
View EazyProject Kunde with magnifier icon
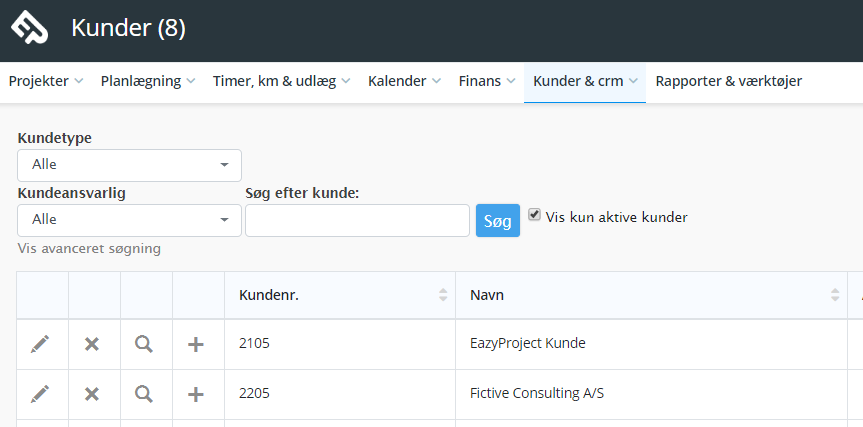(x=144, y=344)
